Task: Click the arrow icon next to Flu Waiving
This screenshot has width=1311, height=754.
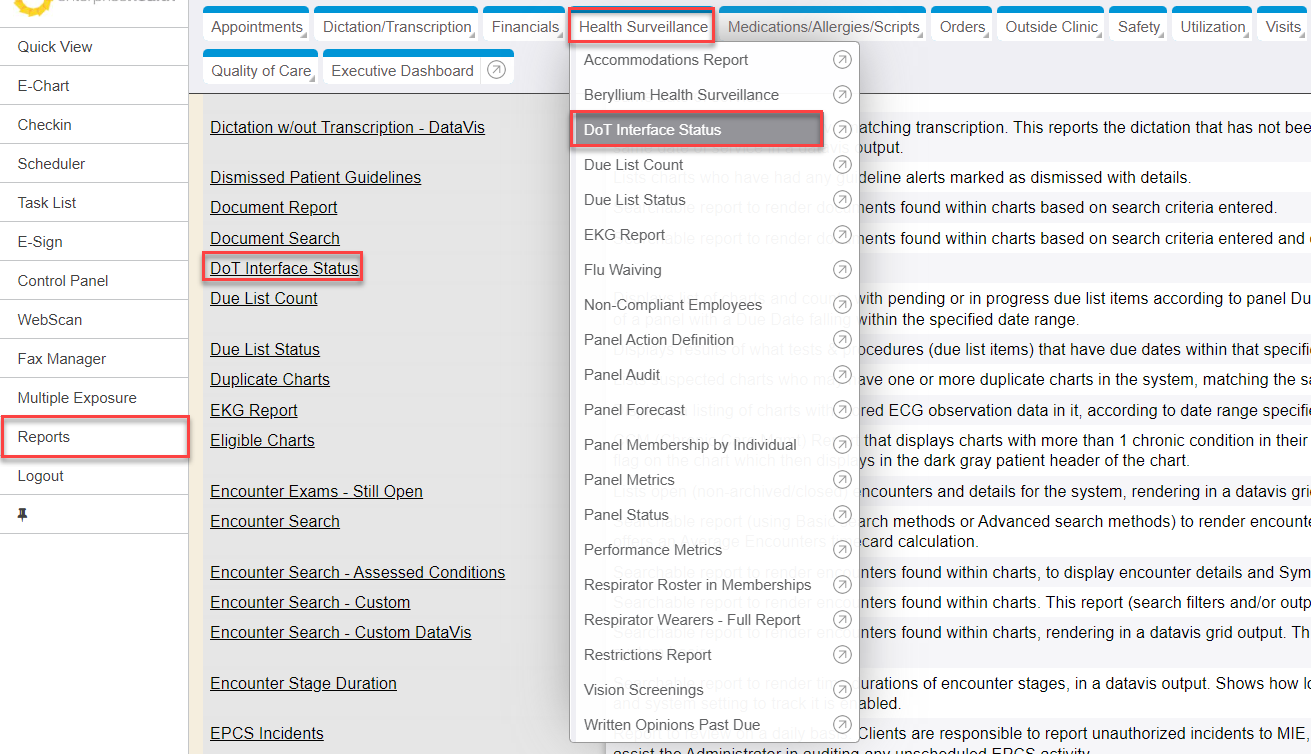Action: point(842,270)
